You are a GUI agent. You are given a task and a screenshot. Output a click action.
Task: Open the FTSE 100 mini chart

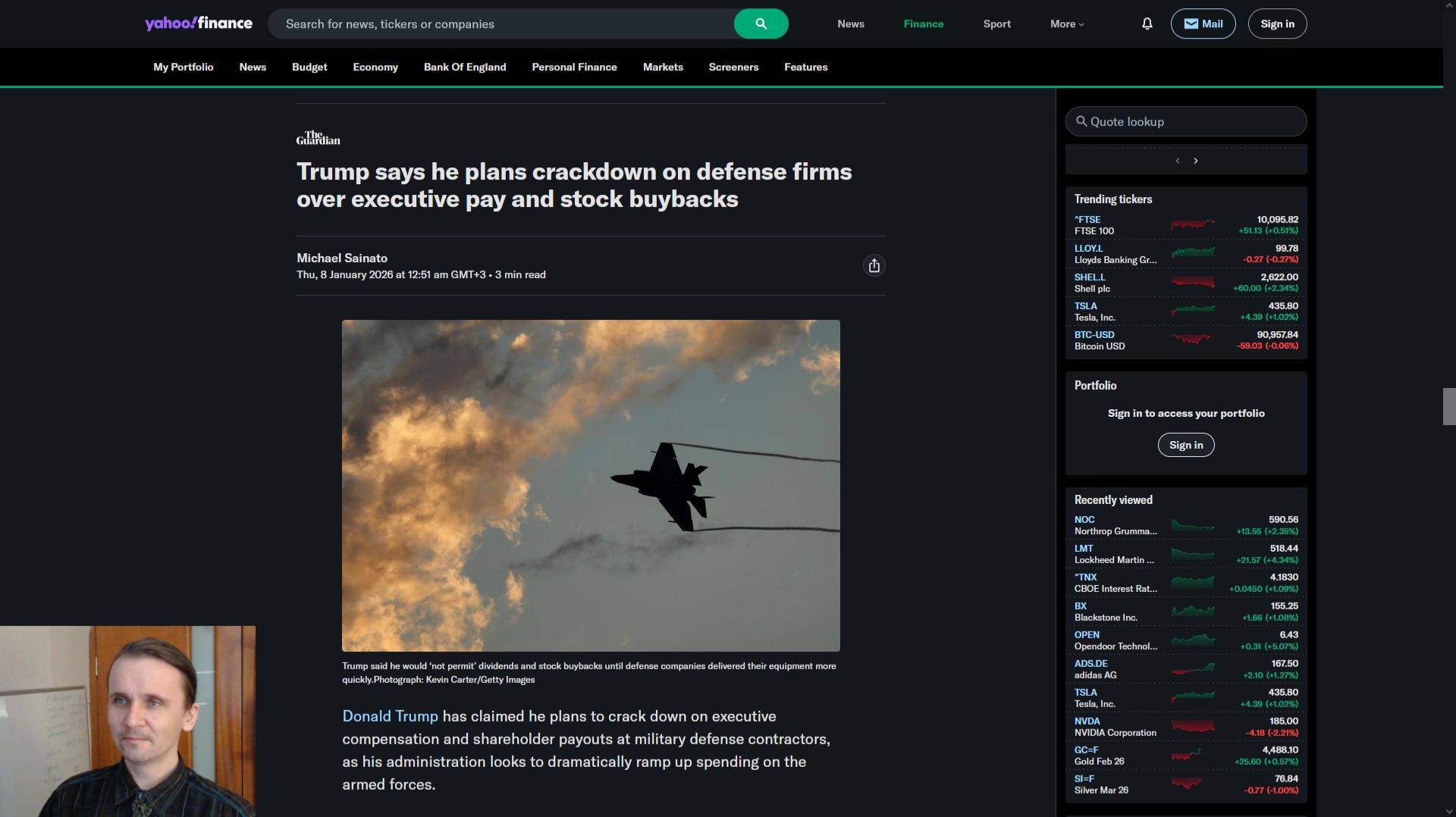point(1193,224)
